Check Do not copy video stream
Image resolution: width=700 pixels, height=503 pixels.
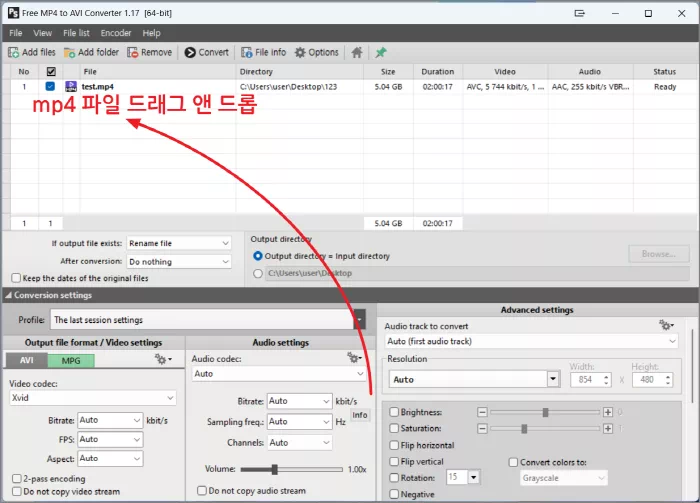pos(17,491)
